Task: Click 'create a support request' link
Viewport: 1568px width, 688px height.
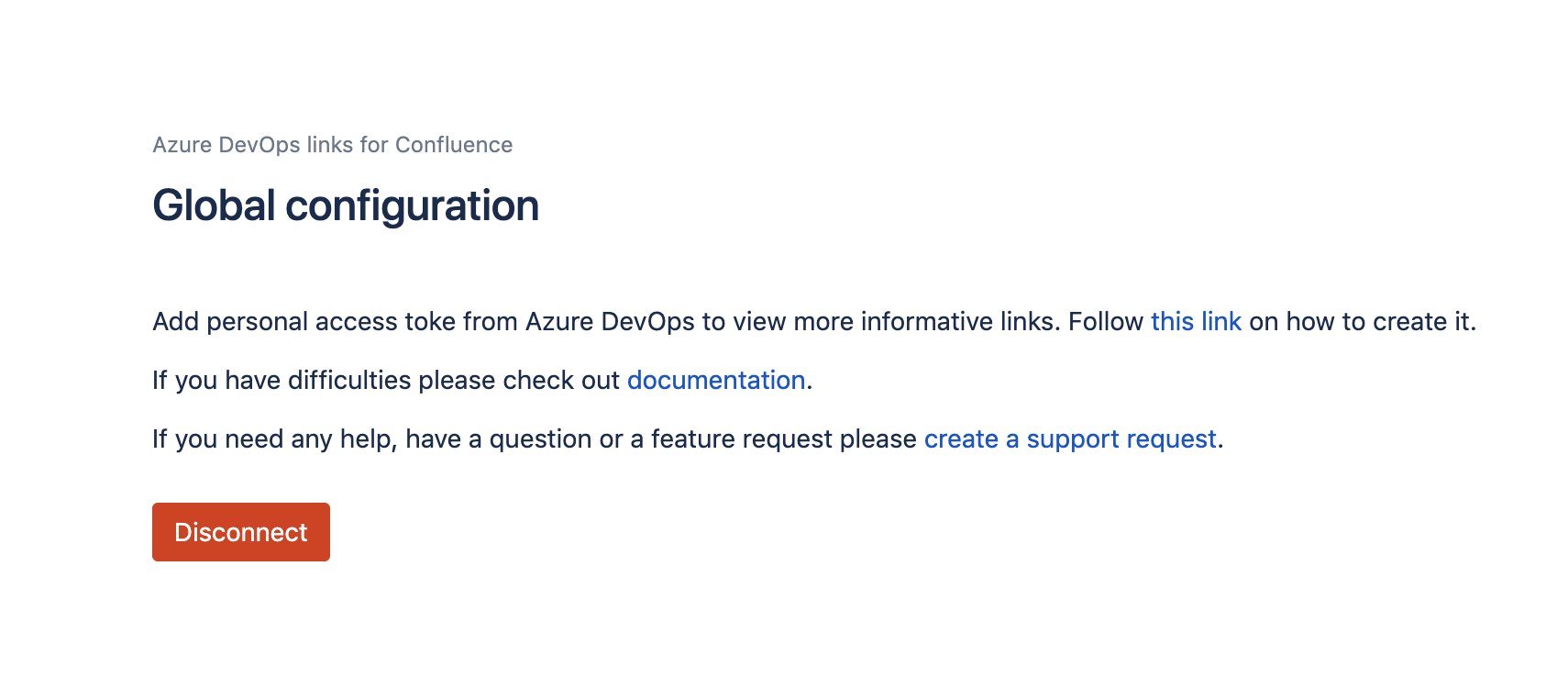Action: tap(1069, 439)
